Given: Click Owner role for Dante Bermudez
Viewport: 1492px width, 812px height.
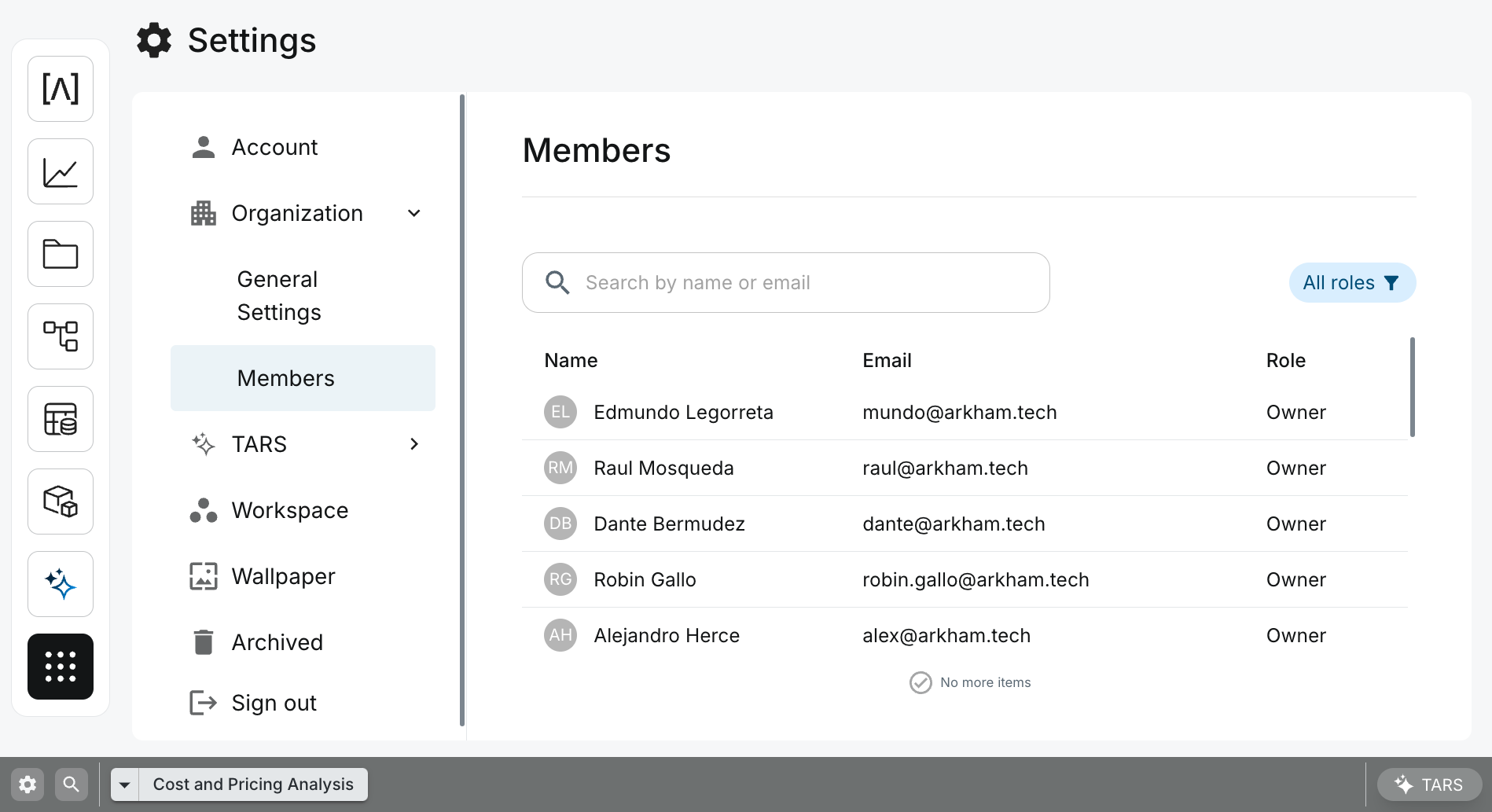Looking at the screenshot, I should pos(1296,524).
